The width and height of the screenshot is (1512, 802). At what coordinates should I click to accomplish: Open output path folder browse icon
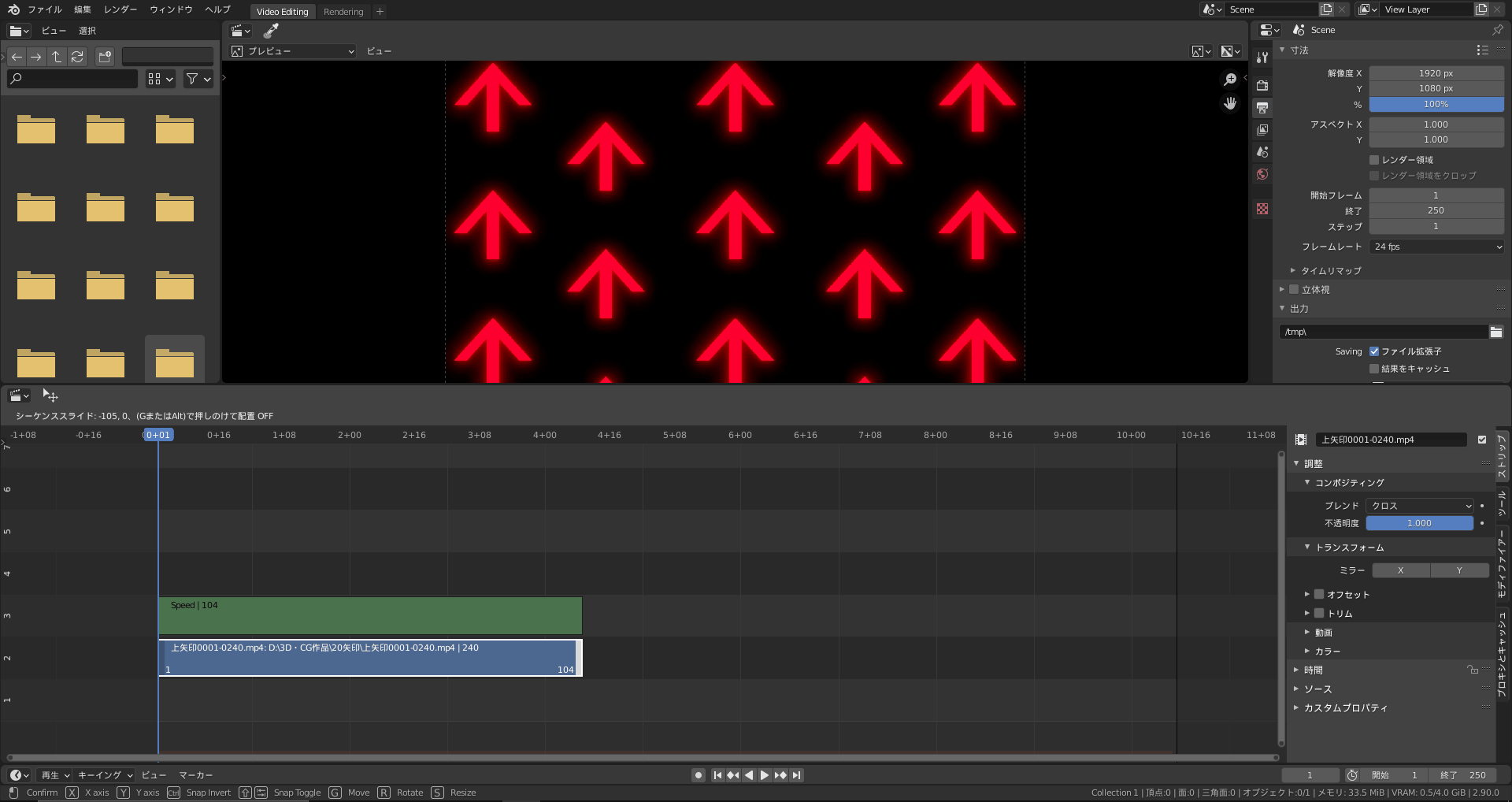click(x=1496, y=332)
